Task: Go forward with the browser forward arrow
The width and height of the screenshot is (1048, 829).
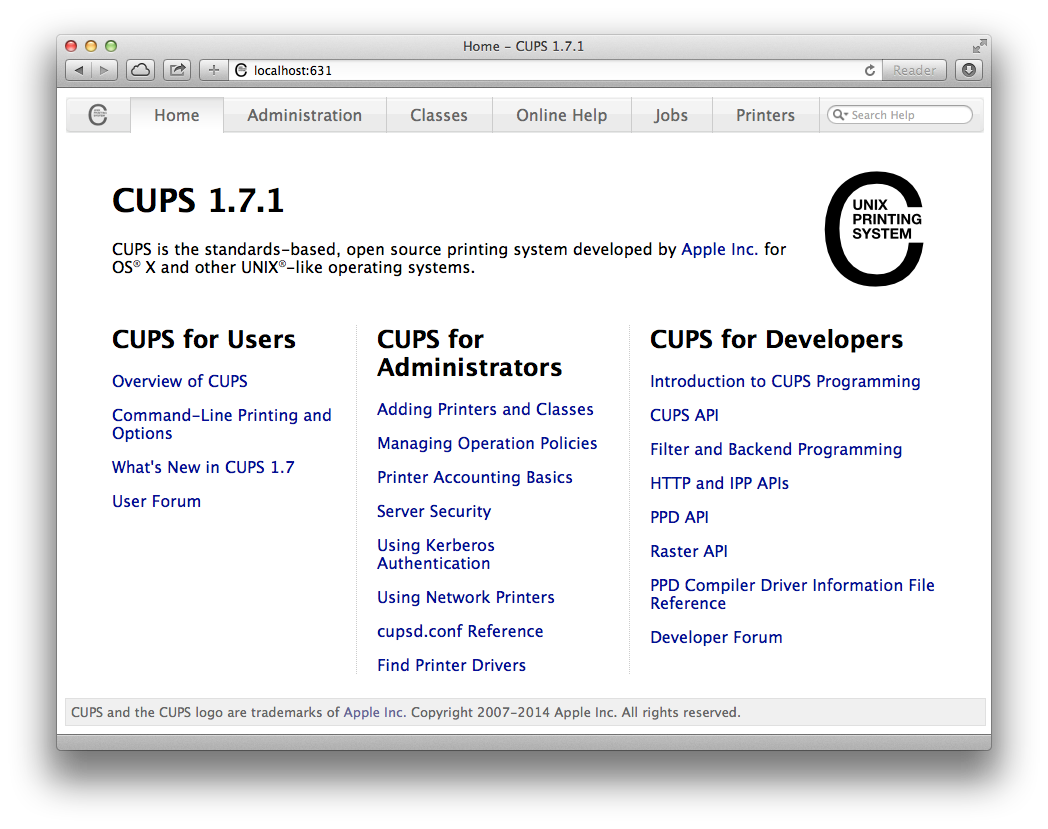Action: pos(104,70)
